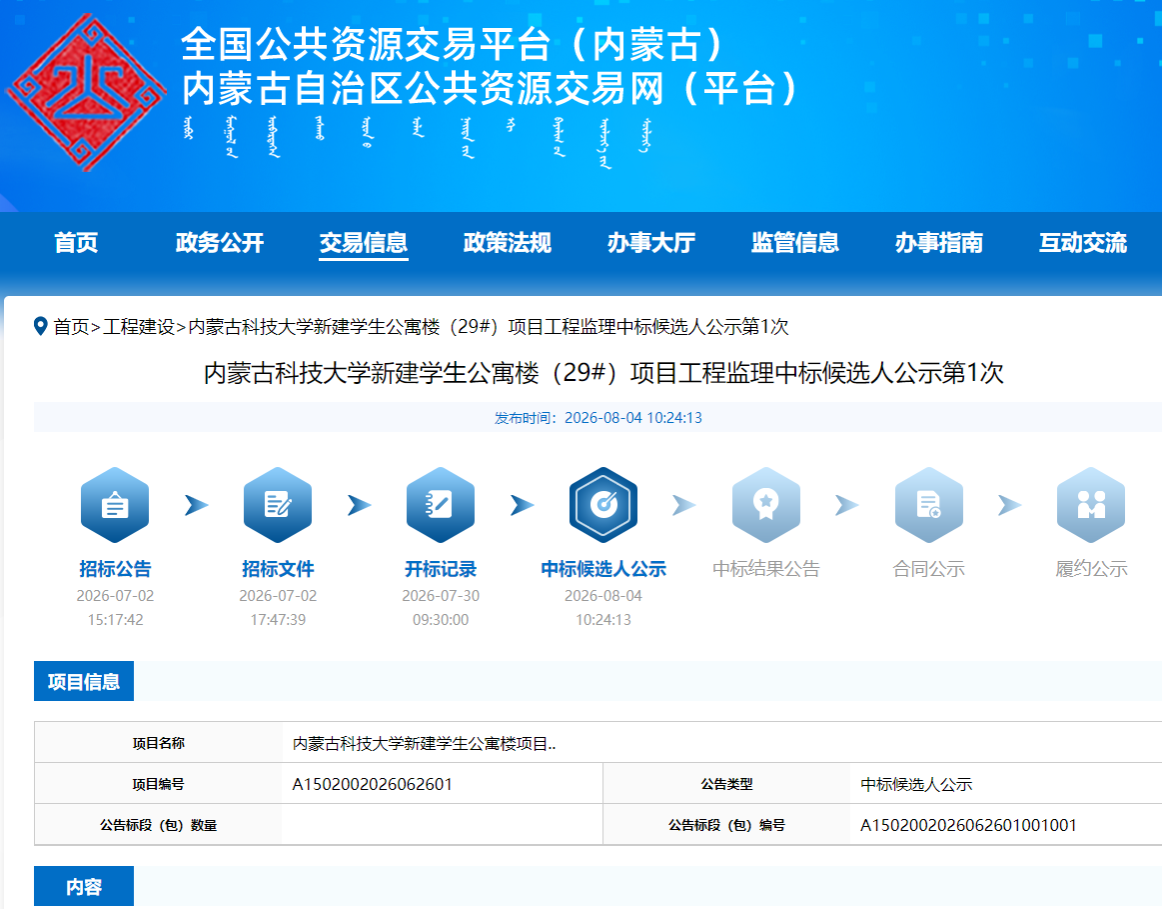
Task: Click the 招标文件 date 2026-07-02 17:47:39
Action: 278,607
